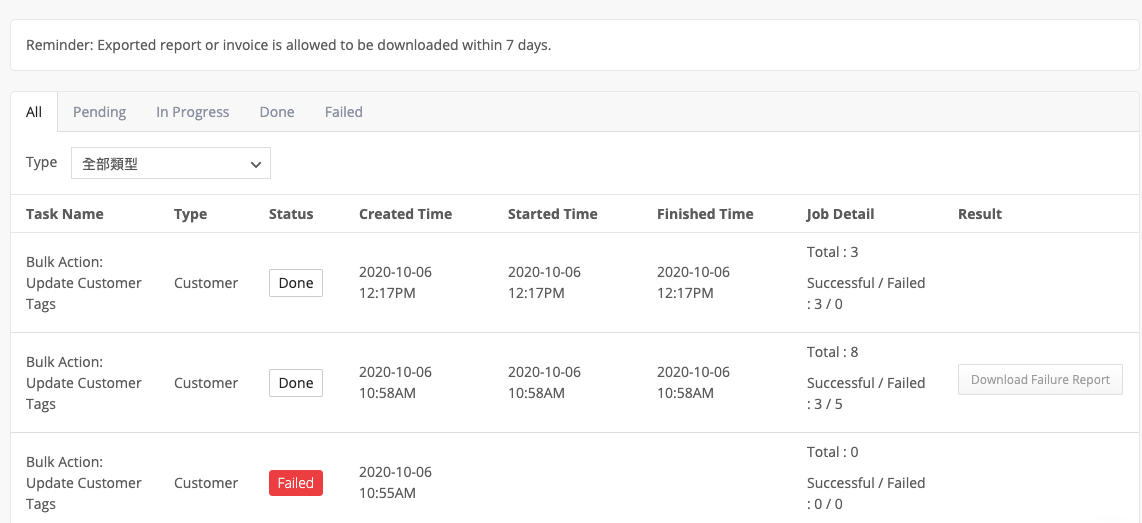The width and height of the screenshot is (1142, 523).
Task: Click Done status badge in 10:58AM row
Action: tap(296, 383)
